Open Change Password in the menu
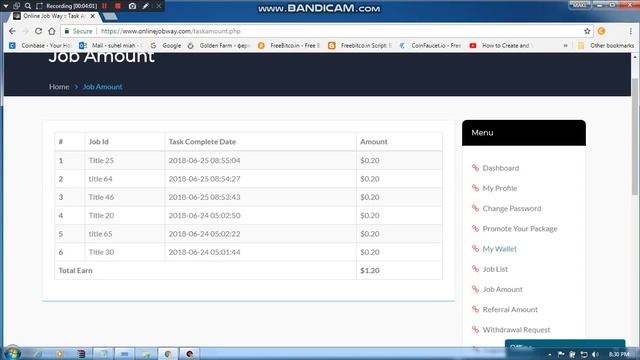Viewport: 640px width, 360px height. click(512, 208)
